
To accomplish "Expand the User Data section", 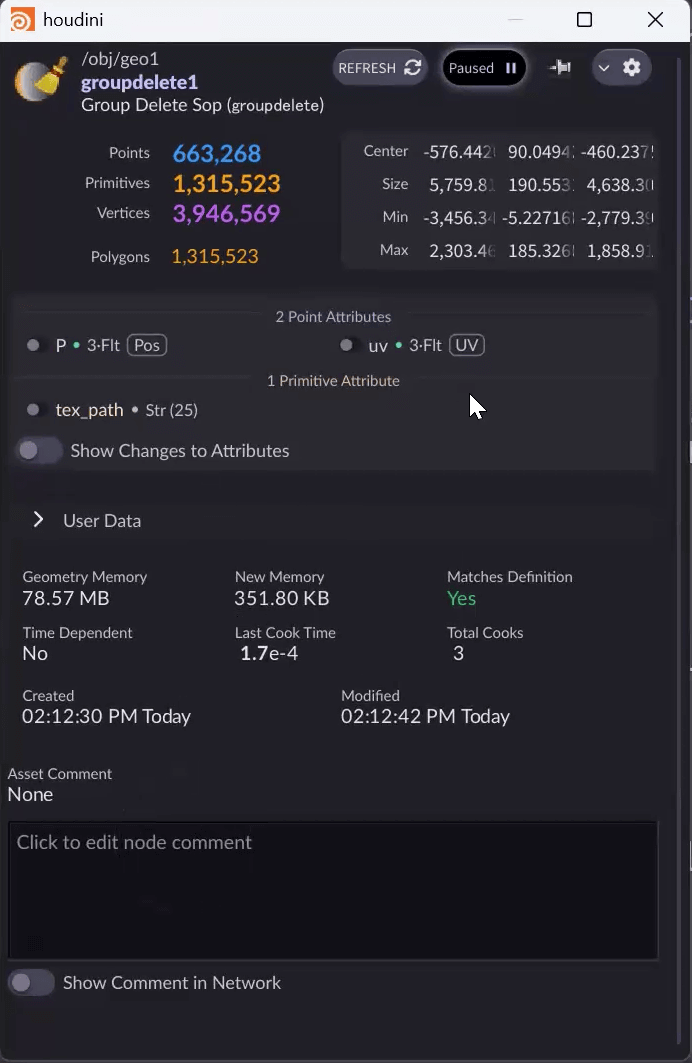I will click(x=39, y=520).
